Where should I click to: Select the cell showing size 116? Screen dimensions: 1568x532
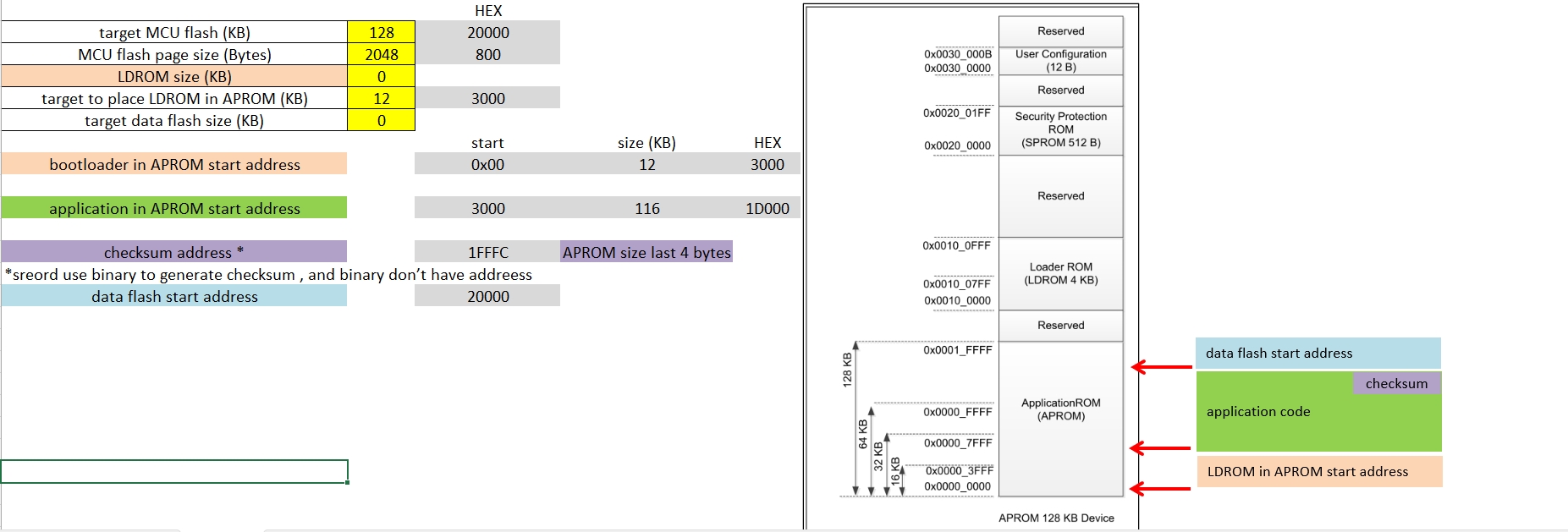pyautogui.click(x=646, y=208)
